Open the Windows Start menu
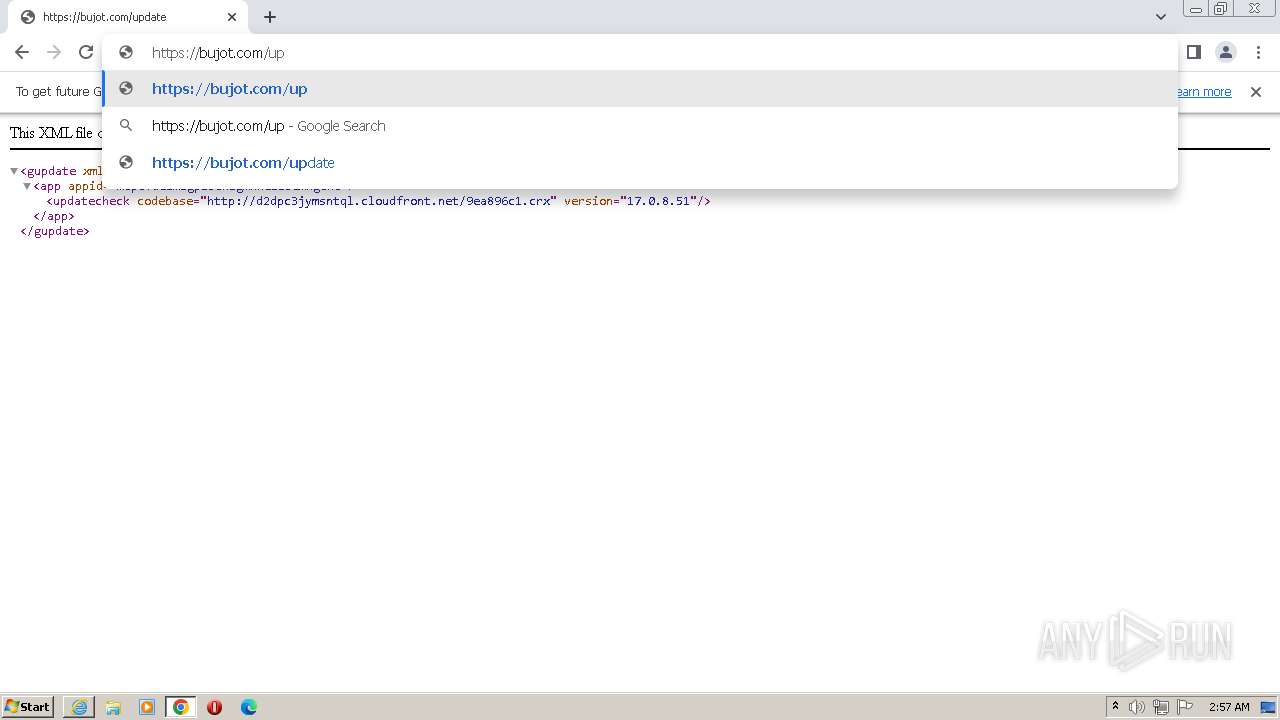This screenshot has height=720, width=1280. [x=28, y=707]
